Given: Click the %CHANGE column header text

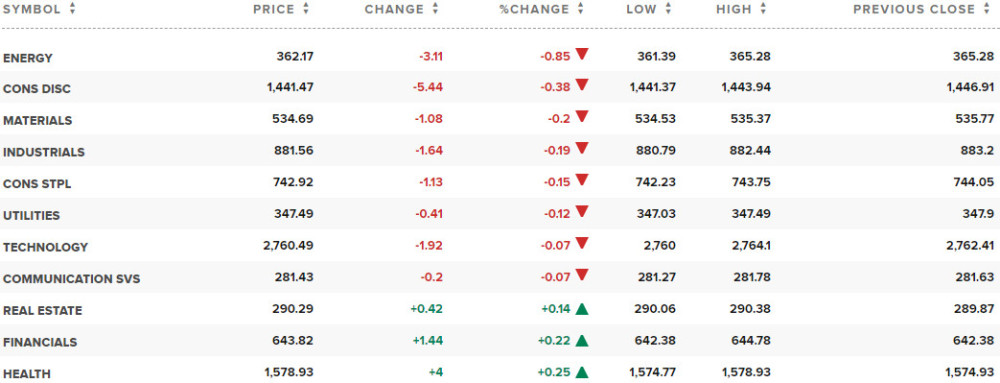Looking at the screenshot, I should 534,9.
